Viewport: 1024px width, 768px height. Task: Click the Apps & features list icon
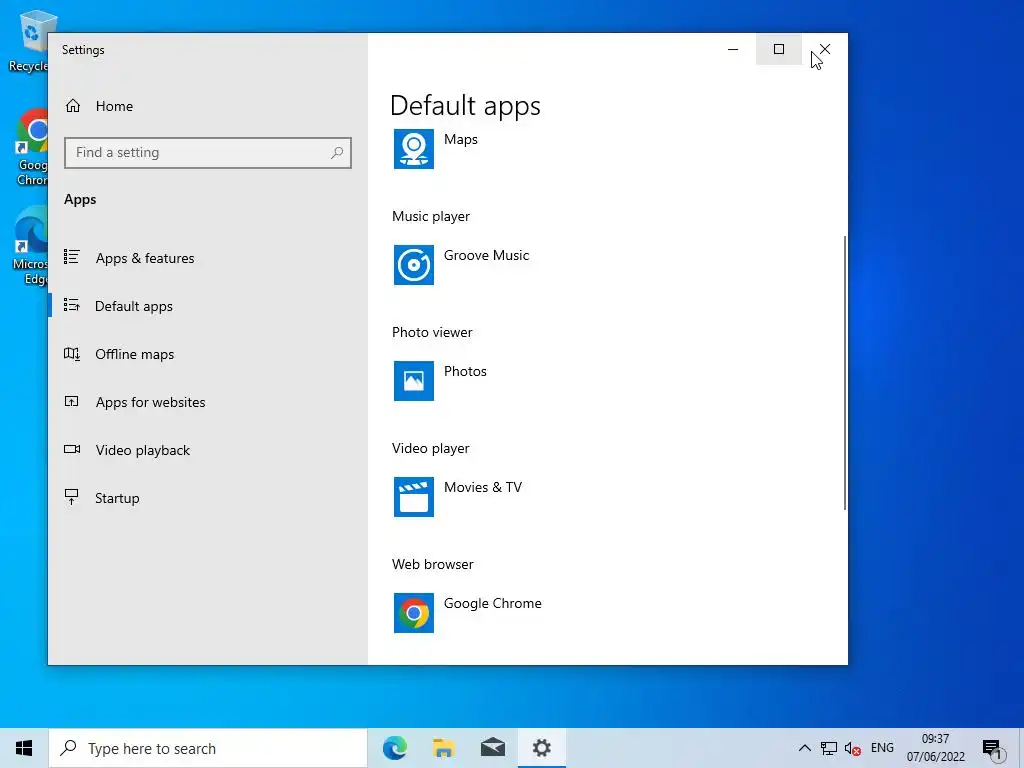pos(72,257)
